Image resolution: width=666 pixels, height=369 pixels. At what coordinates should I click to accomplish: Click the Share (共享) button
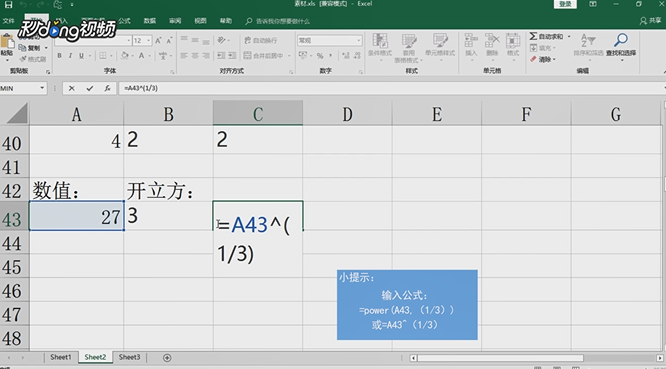[651, 21]
